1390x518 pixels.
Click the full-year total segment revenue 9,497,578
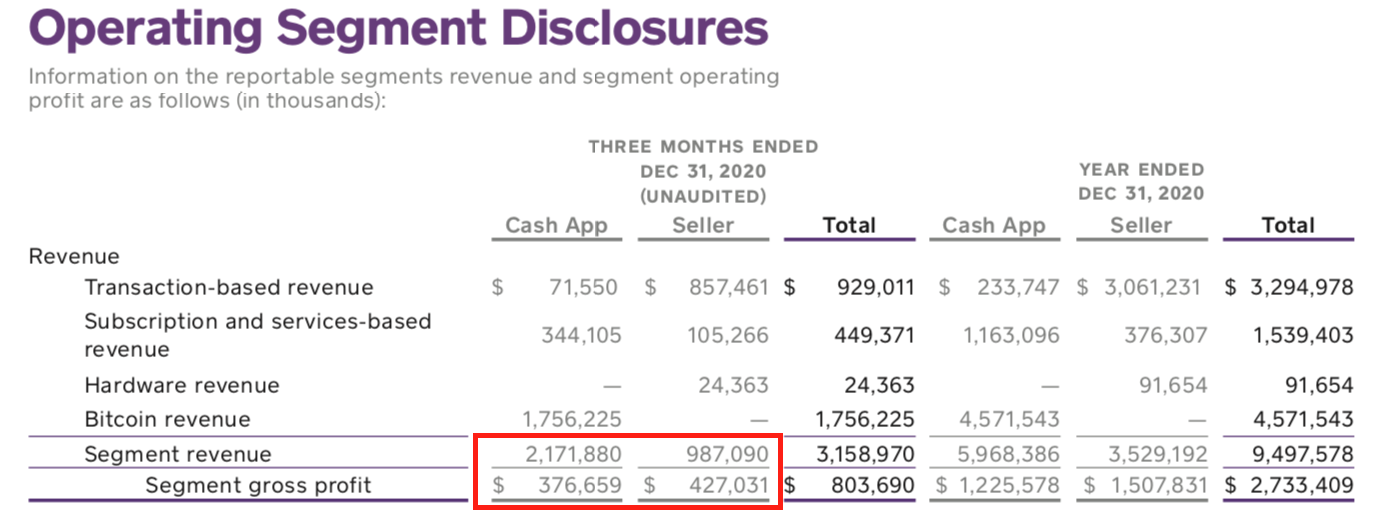pyautogui.click(x=1303, y=455)
